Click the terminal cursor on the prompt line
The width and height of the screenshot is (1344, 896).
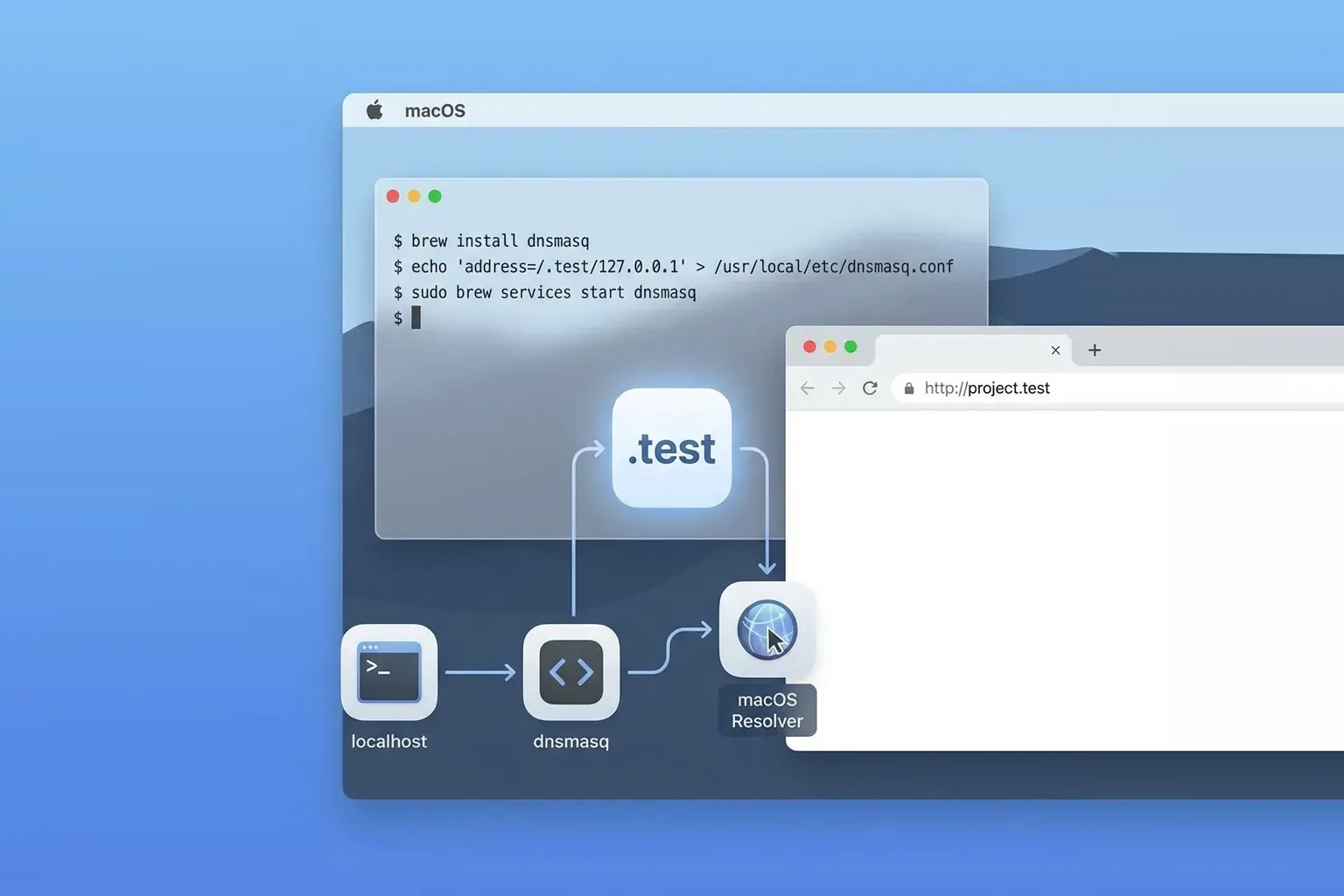416,318
